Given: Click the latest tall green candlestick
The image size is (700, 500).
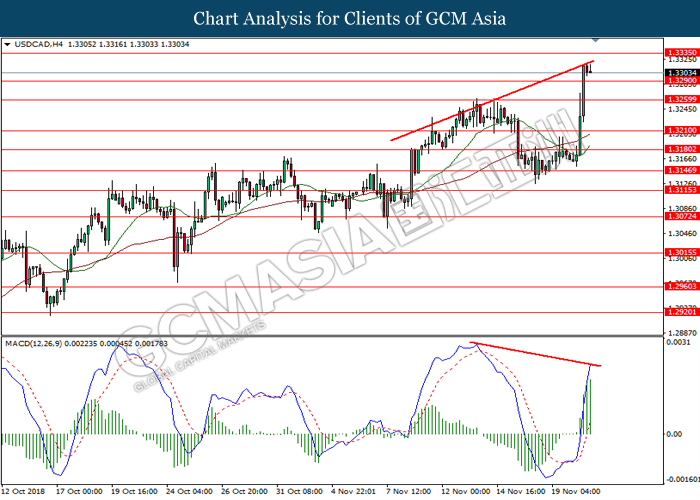Looking at the screenshot, I should pos(584,92).
